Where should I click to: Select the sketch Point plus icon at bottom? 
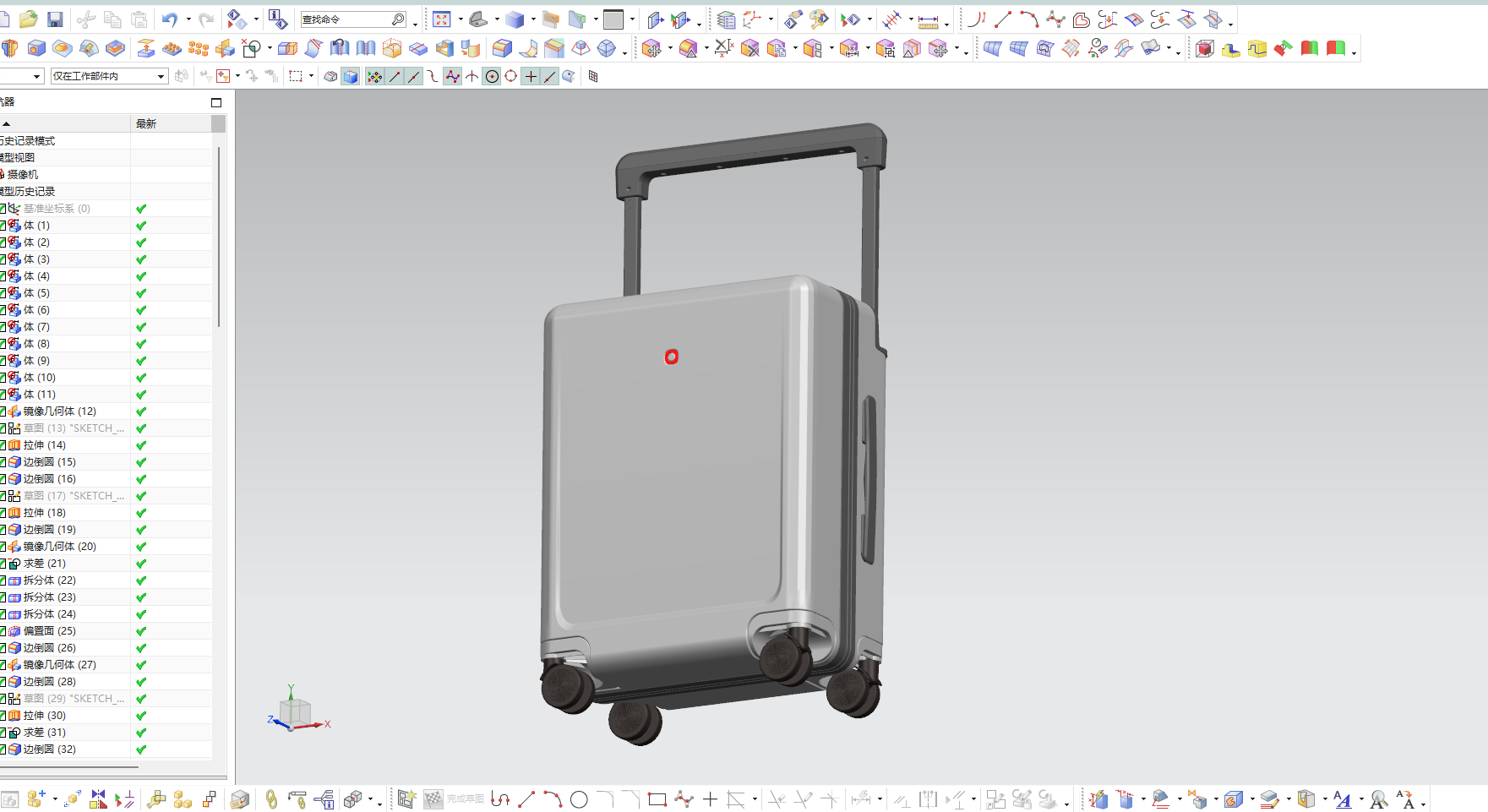pyautogui.click(x=710, y=798)
